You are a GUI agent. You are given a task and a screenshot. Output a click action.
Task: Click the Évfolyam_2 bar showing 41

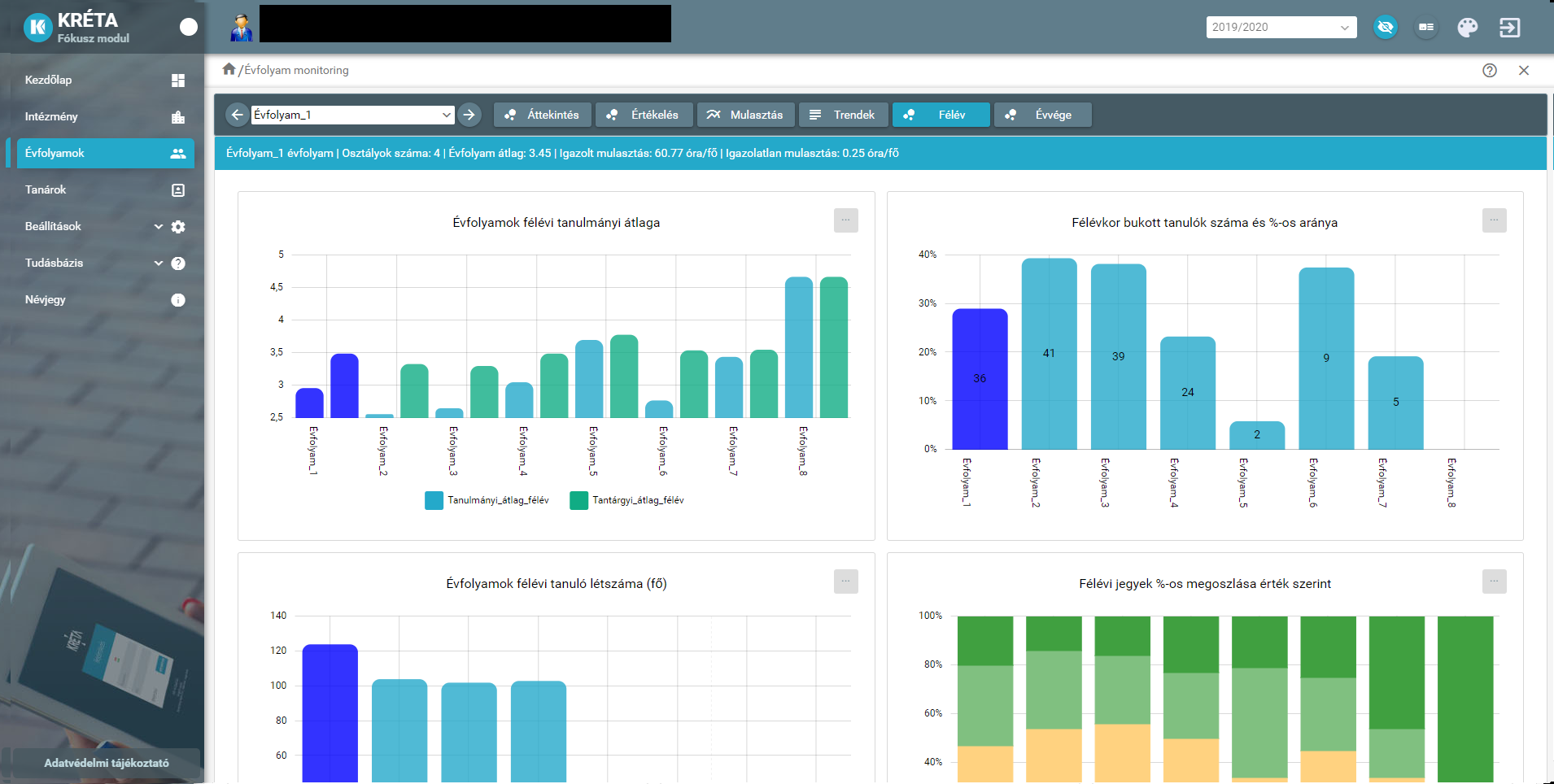pyautogui.click(x=1049, y=354)
